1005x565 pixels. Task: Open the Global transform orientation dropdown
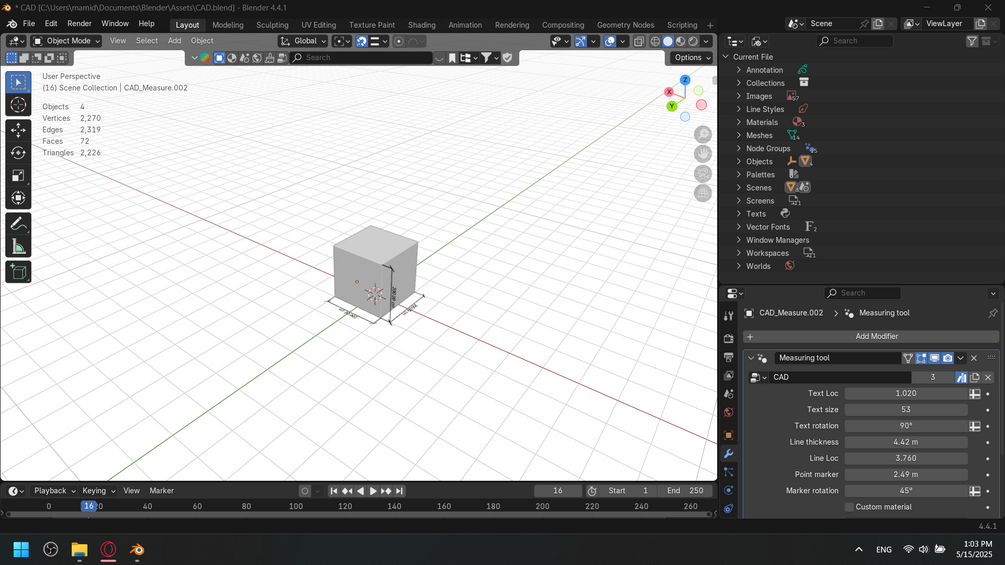[303, 41]
